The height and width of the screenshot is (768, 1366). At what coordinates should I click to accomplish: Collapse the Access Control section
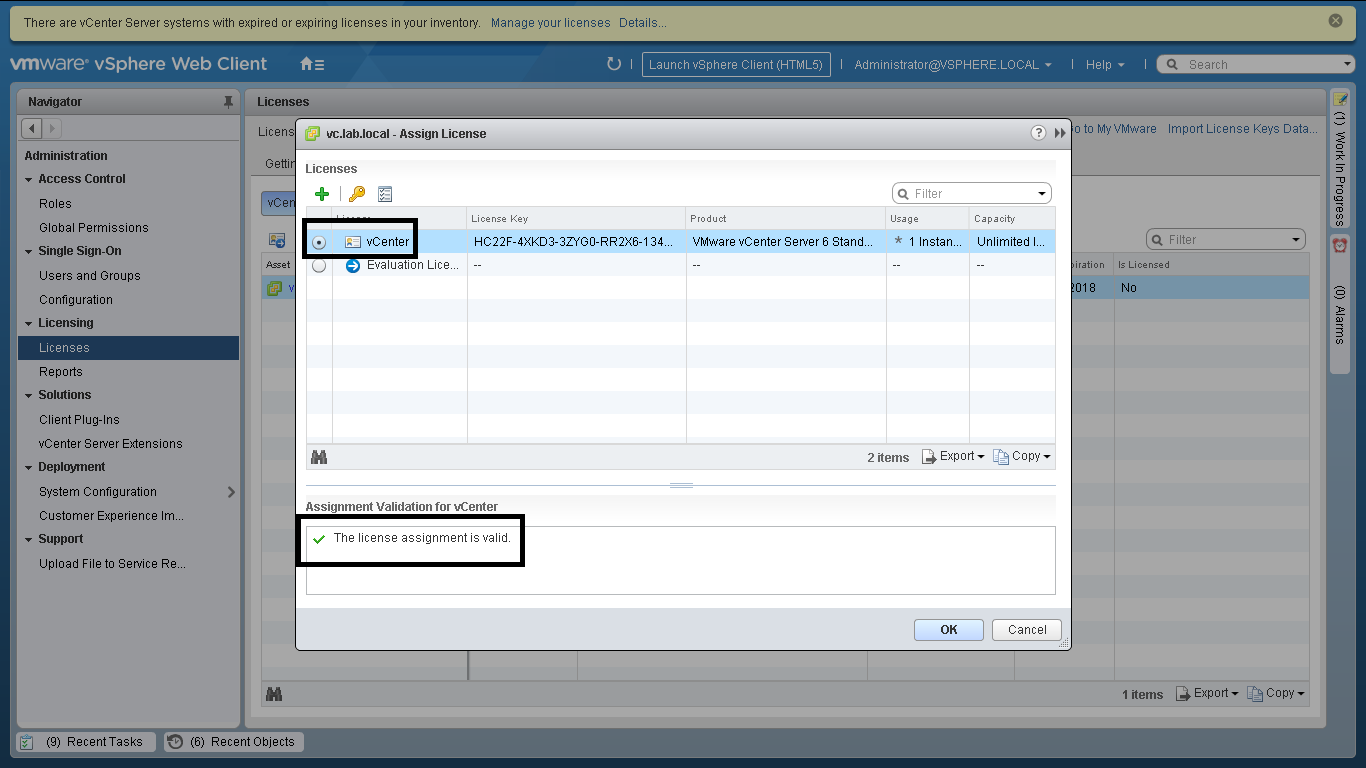click(30, 180)
